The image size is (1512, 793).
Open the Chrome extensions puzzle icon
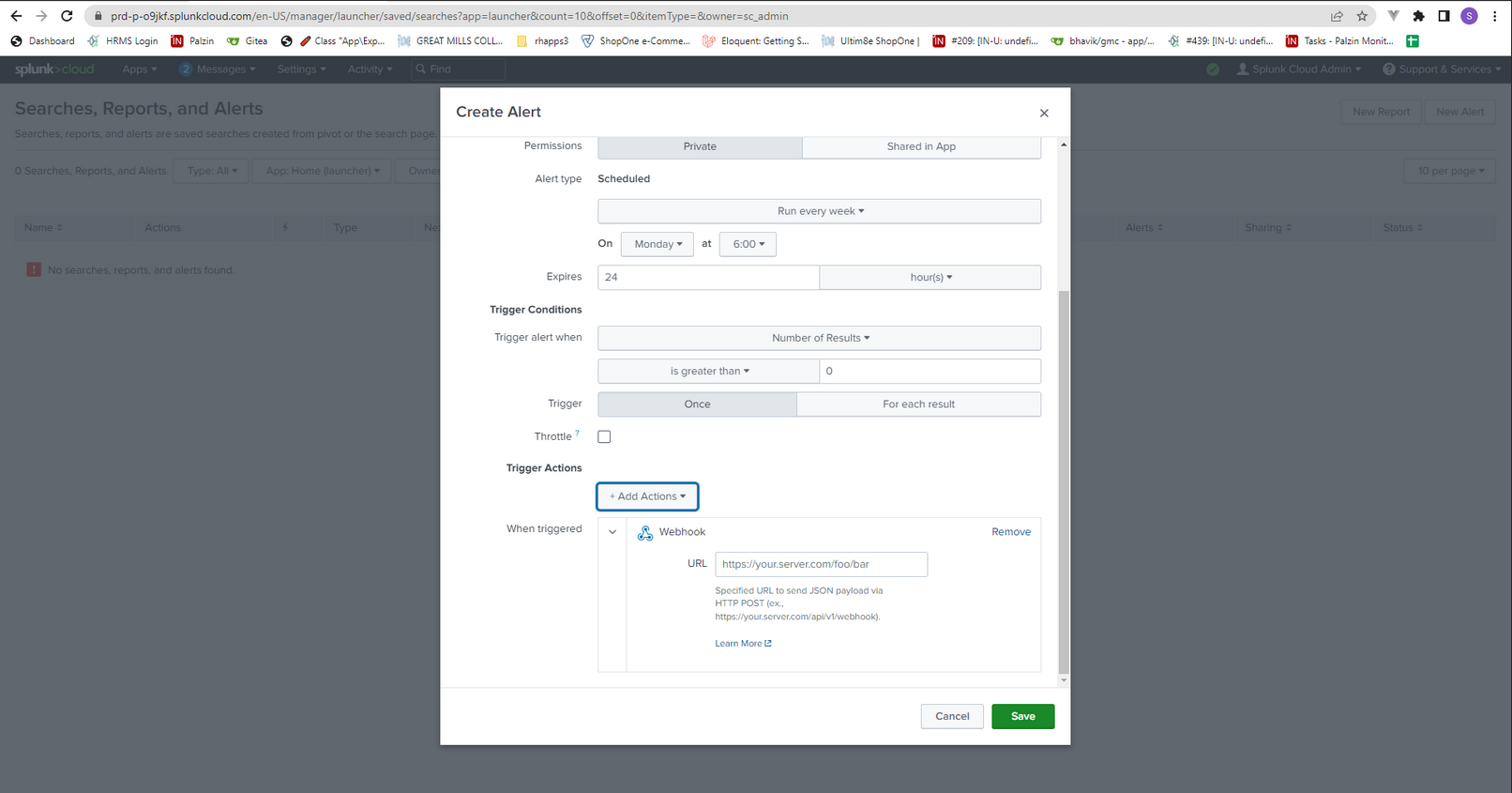[1418, 16]
